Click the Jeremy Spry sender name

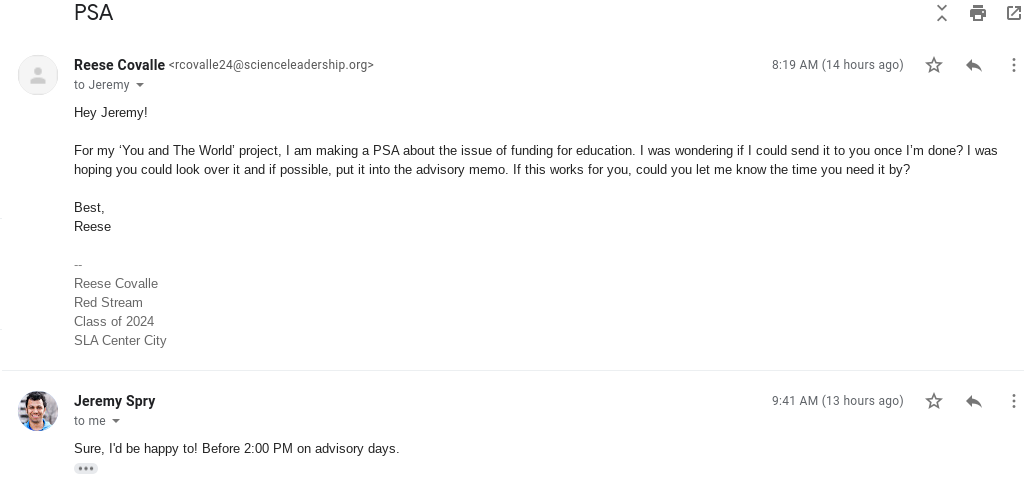click(x=114, y=401)
